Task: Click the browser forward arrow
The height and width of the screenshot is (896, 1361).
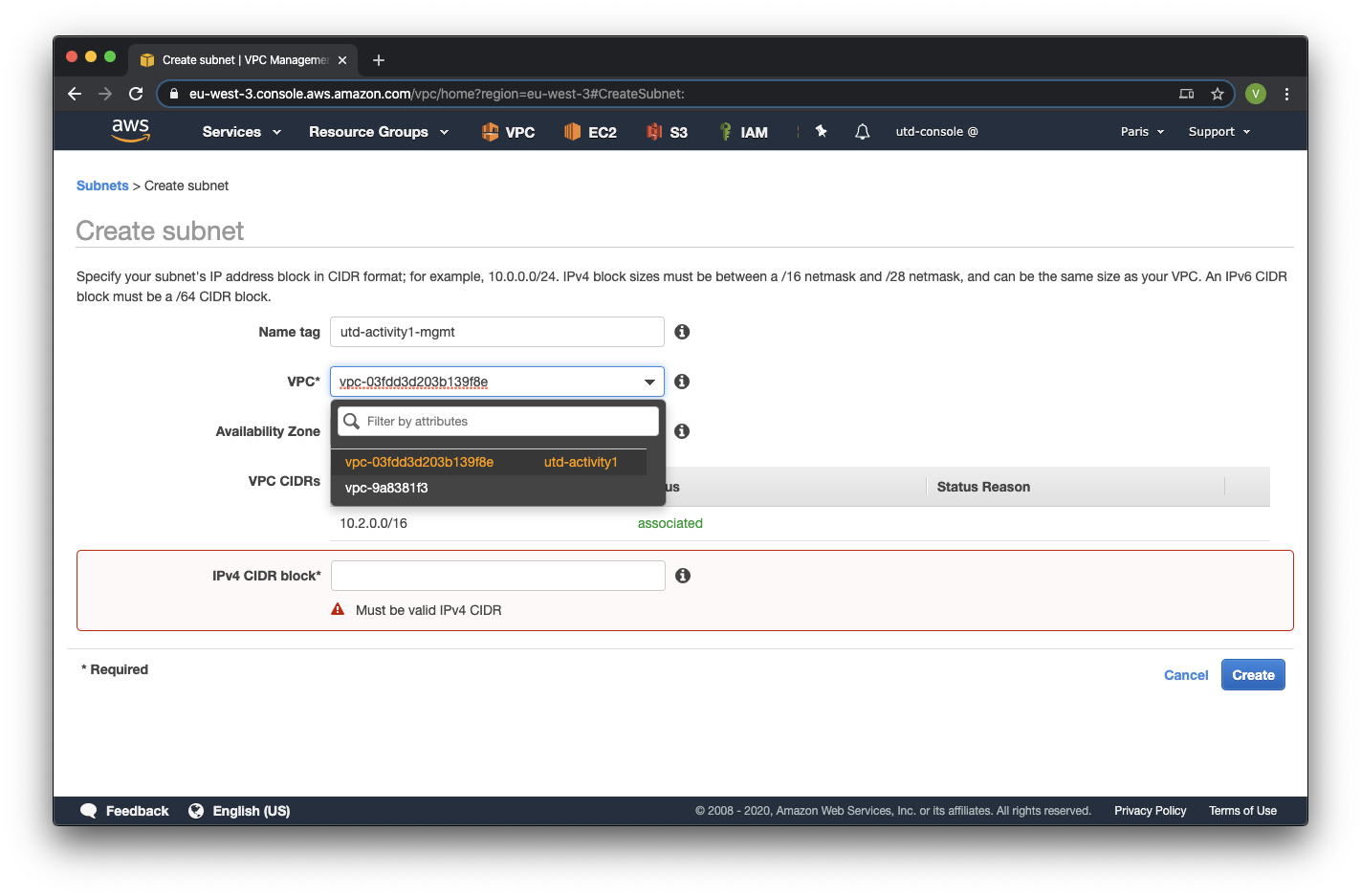Action: tap(105, 94)
